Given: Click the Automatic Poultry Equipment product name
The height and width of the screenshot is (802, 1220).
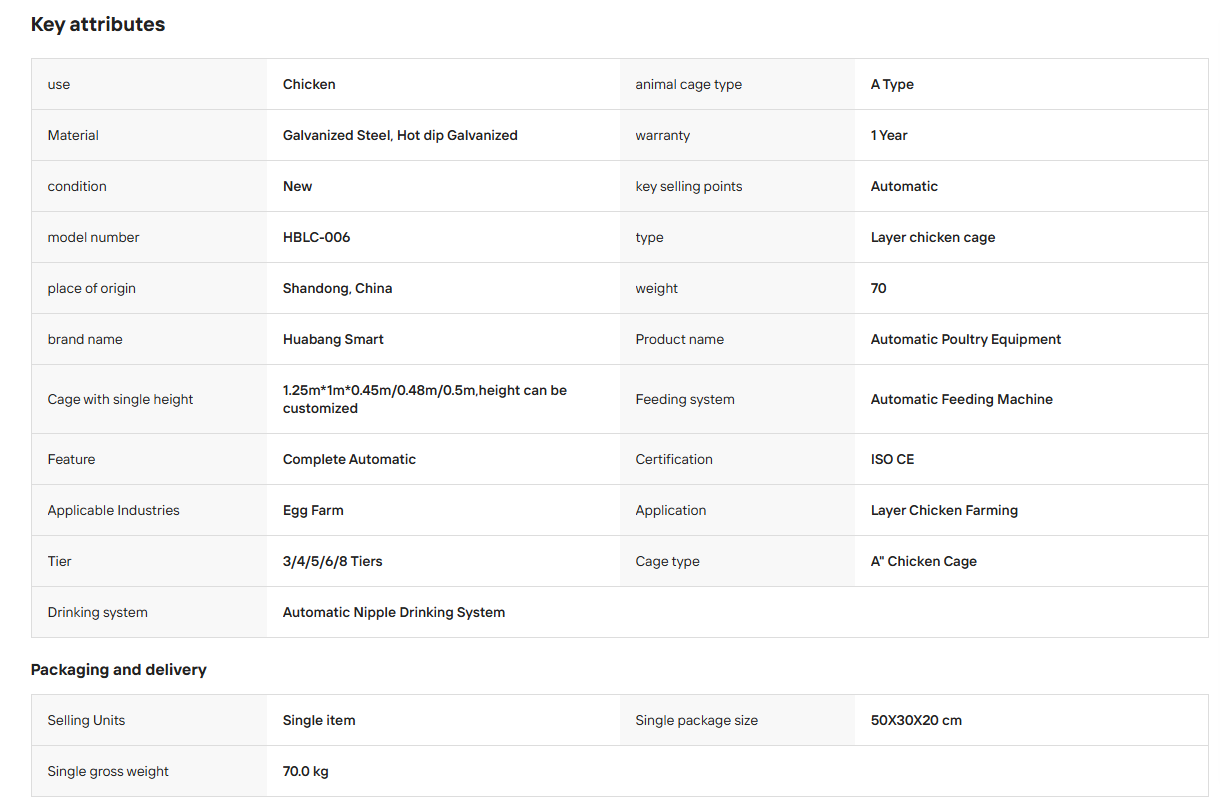Looking at the screenshot, I should [x=966, y=339].
